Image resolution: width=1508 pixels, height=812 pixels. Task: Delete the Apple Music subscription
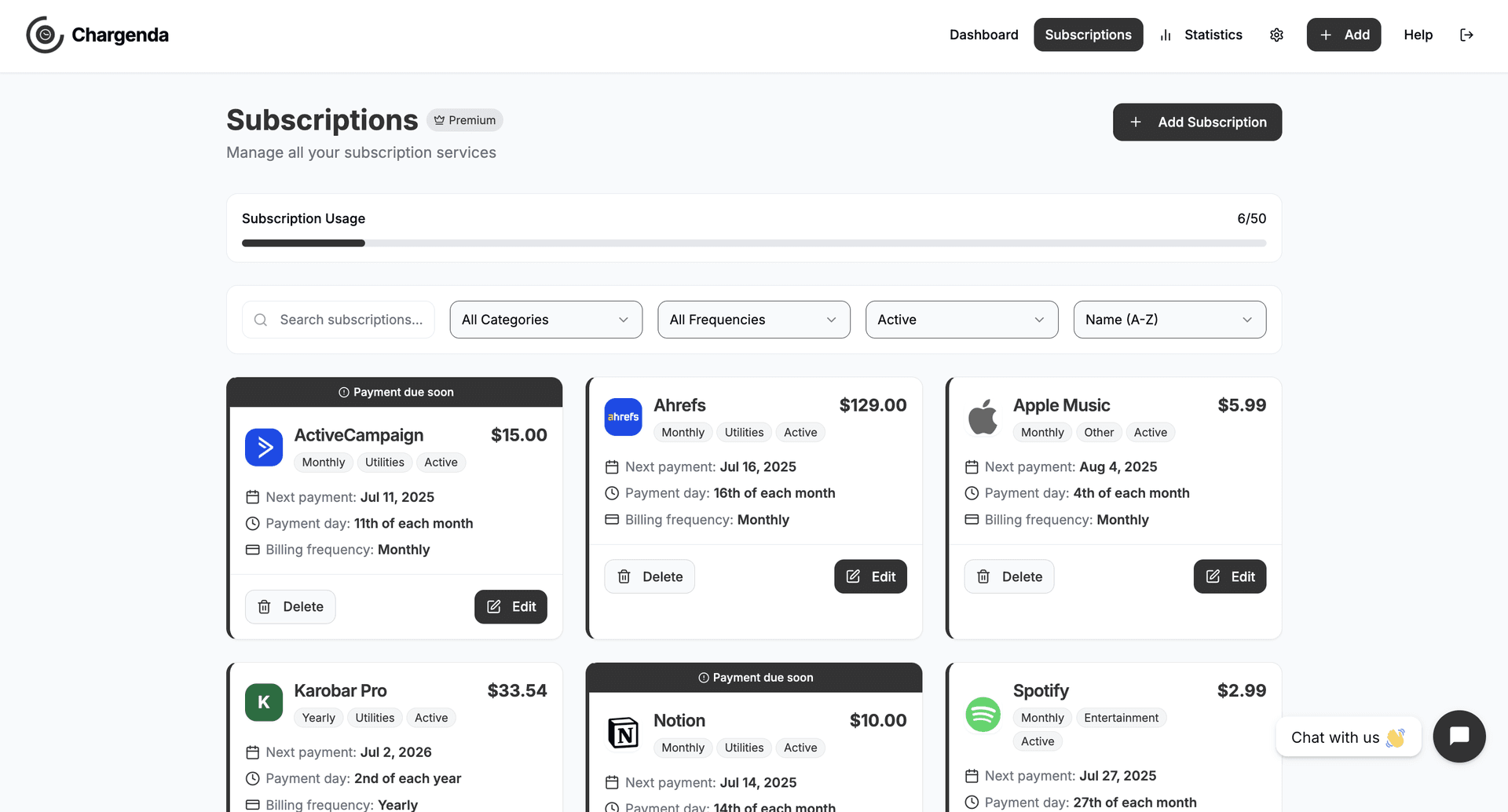tap(1009, 576)
